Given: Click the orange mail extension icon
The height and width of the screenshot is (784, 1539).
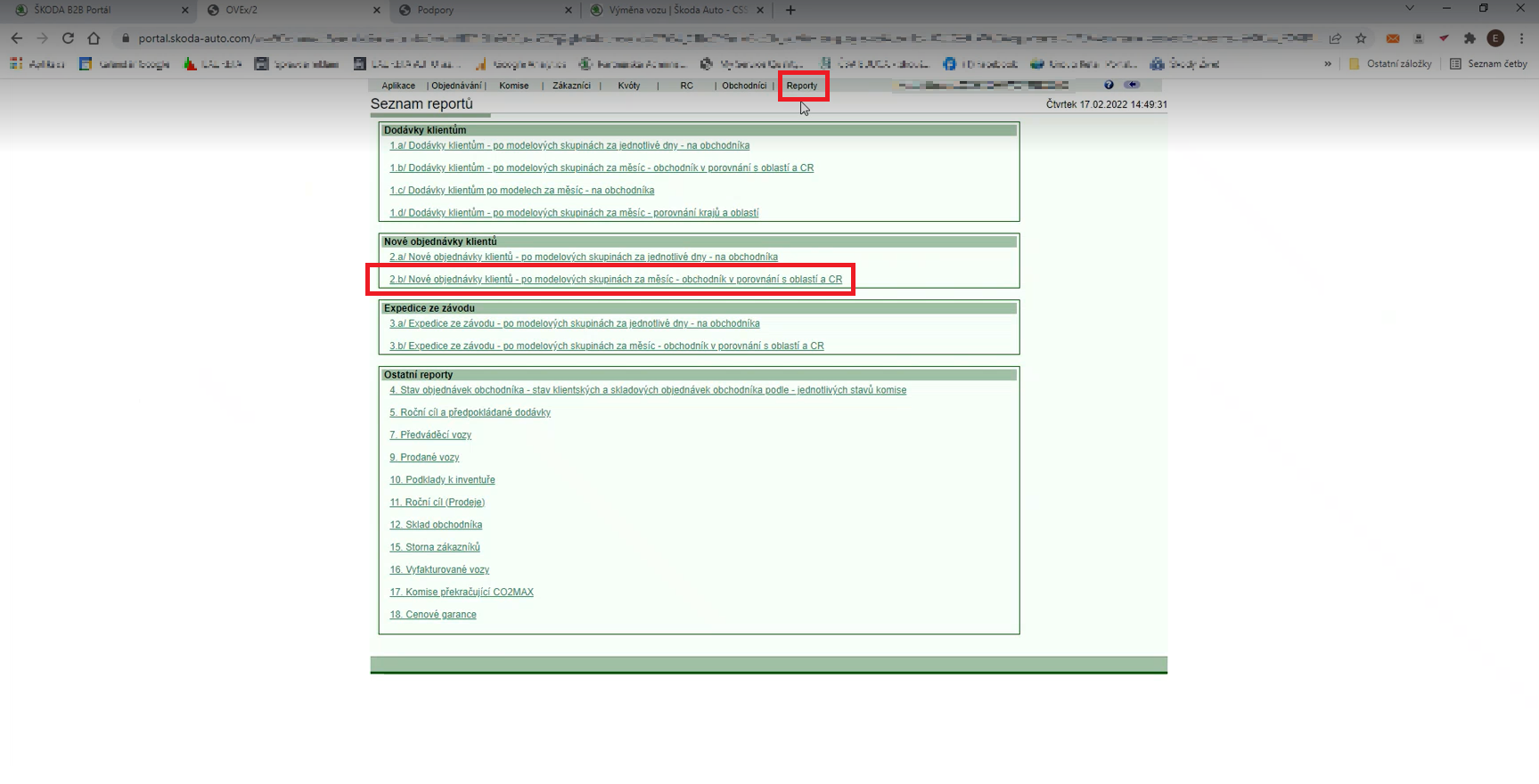Looking at the screenshot, I should 1393,38.
